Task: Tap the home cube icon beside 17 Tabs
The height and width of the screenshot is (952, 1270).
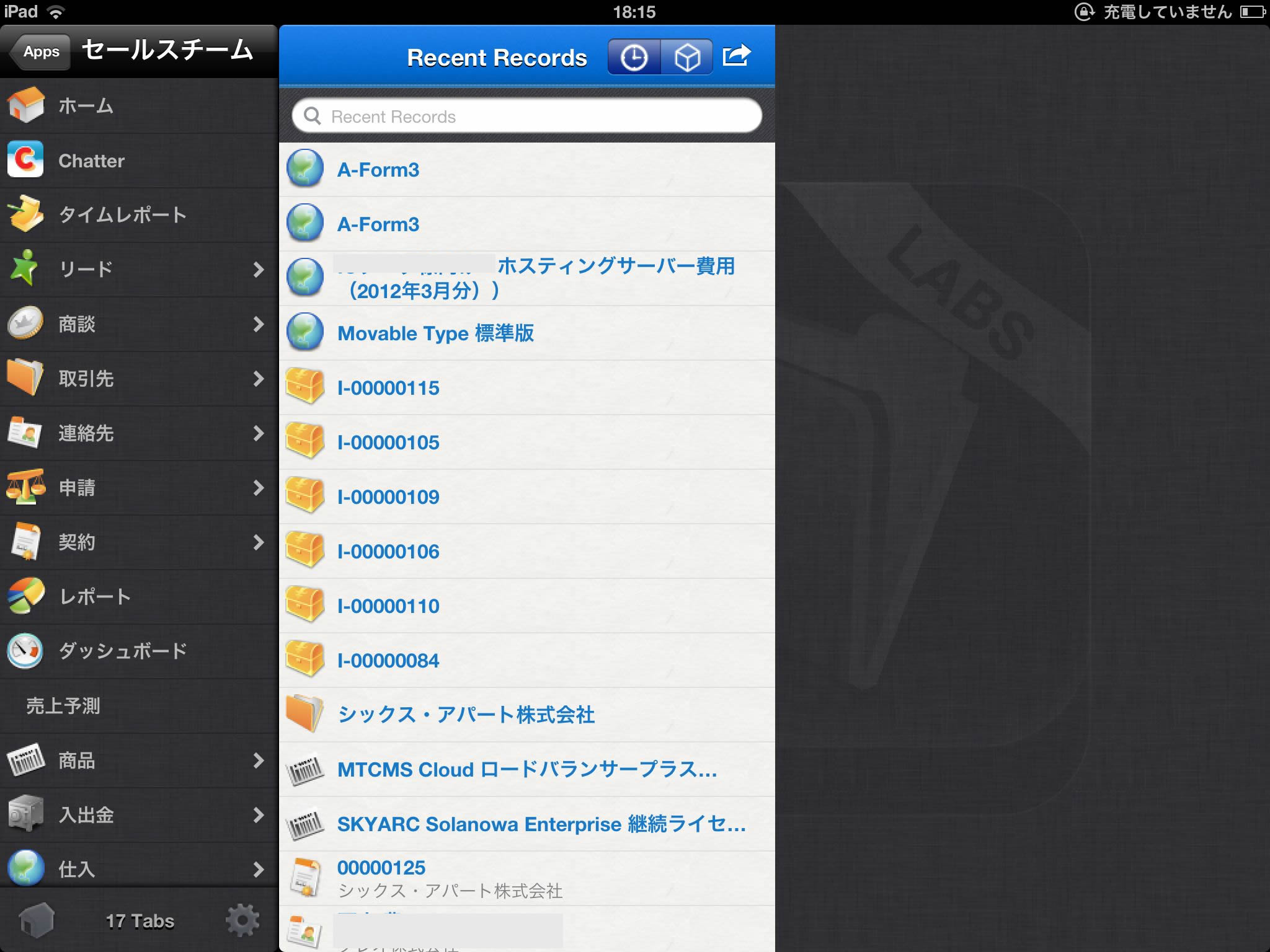Action: (x=37, y=921)
